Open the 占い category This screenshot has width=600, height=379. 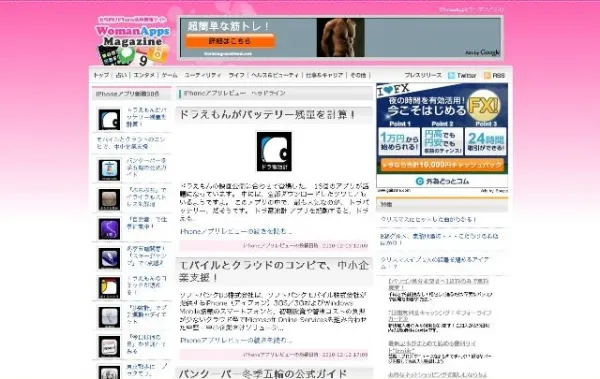point(121,75)
